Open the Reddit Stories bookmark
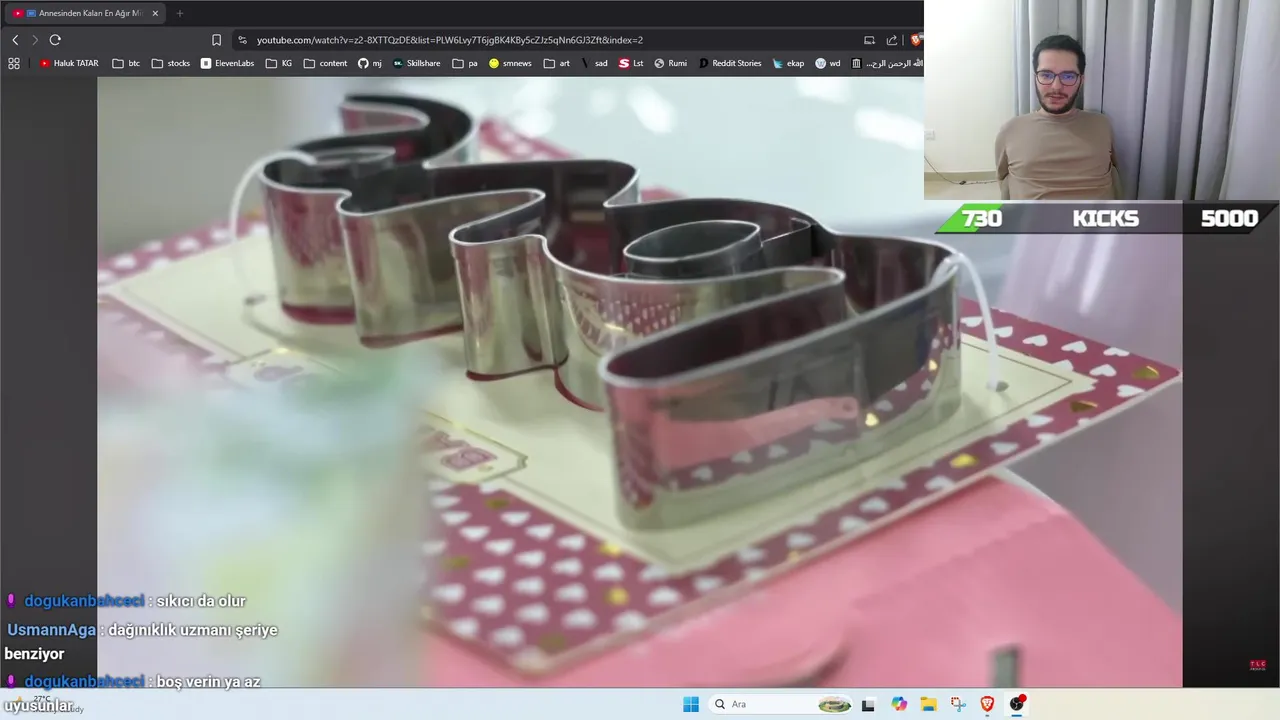The height and width of the screenshot is (720, 1280). click(x=730, y=63)
